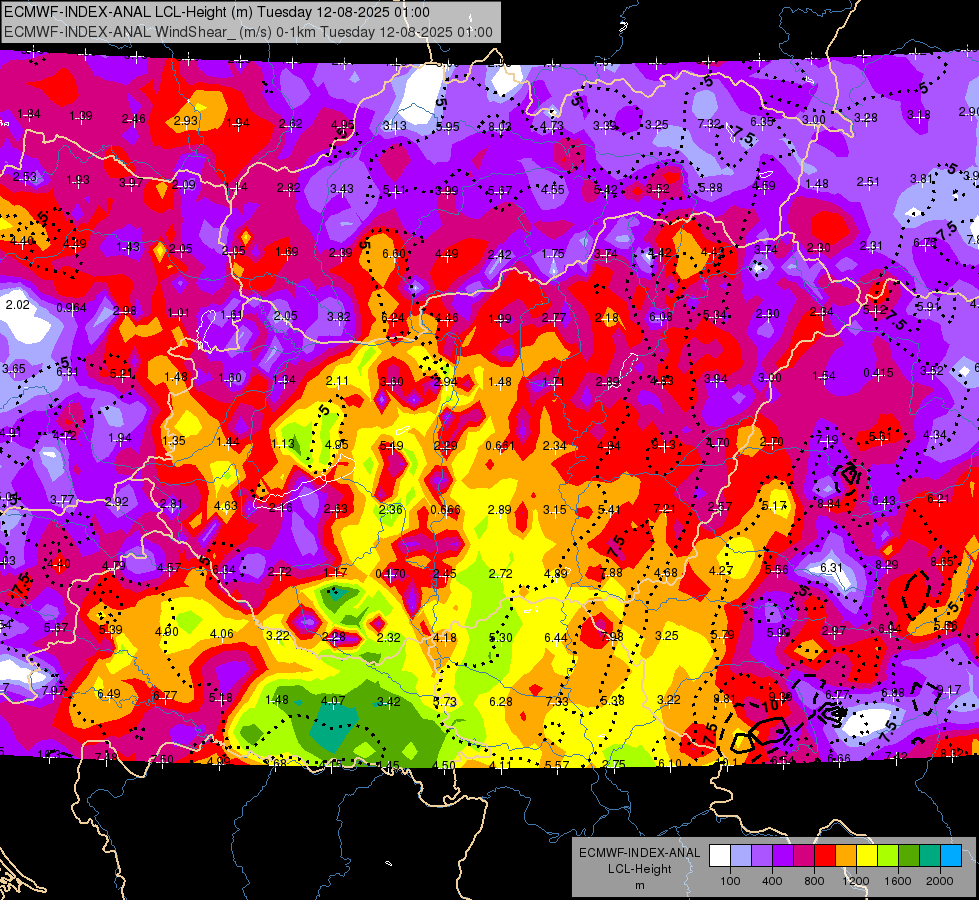
Task: Click the shear value 0.666
Action: pyautogui.click(x=445, y=510)
